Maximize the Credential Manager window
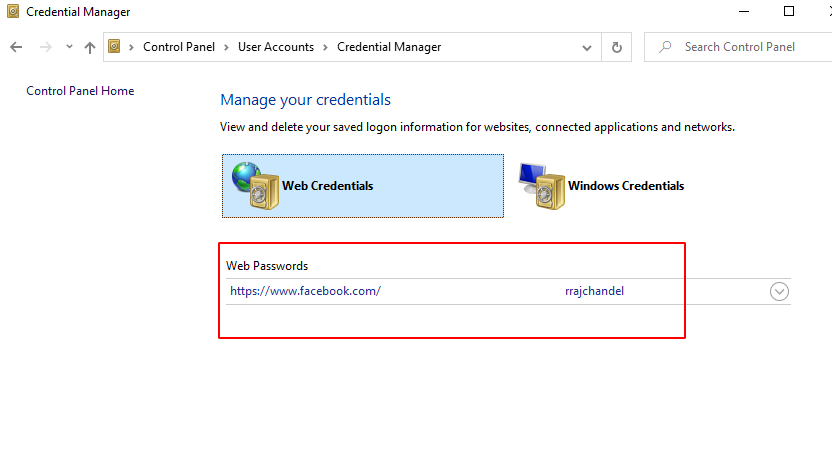The height and width of the screenshot is (456, 832). coord(789,11)
